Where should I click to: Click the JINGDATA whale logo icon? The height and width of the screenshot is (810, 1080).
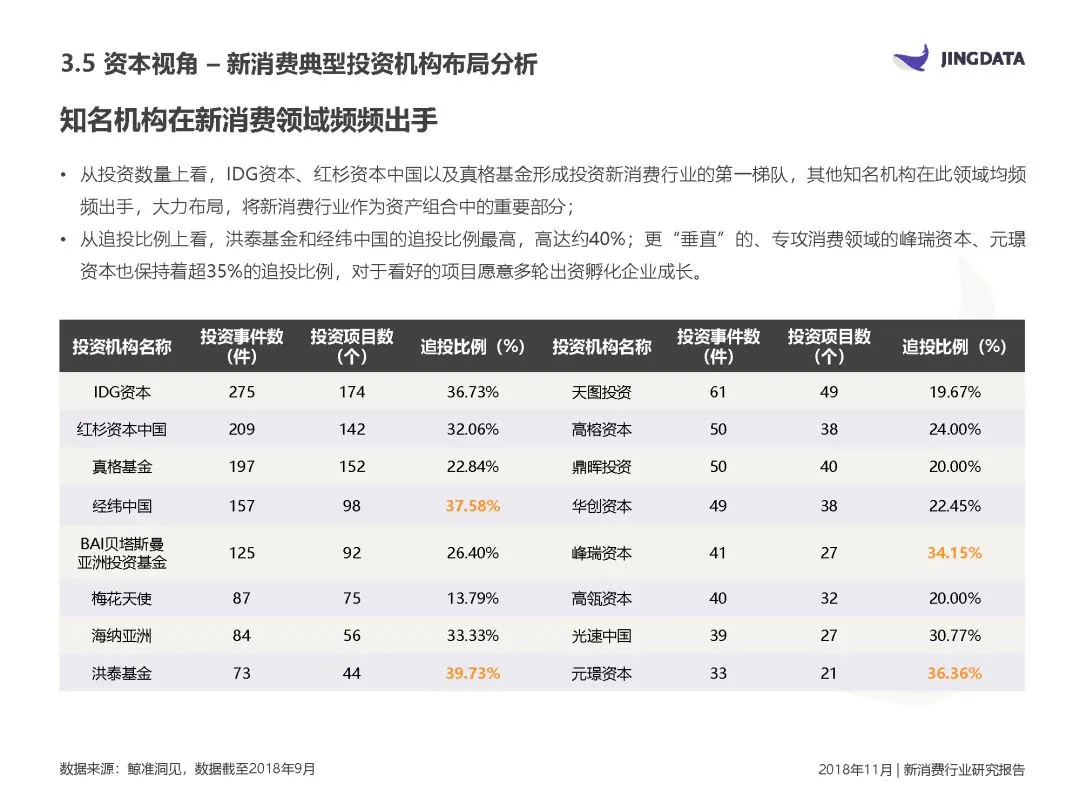pyautogui.click(x=911, y=58)
